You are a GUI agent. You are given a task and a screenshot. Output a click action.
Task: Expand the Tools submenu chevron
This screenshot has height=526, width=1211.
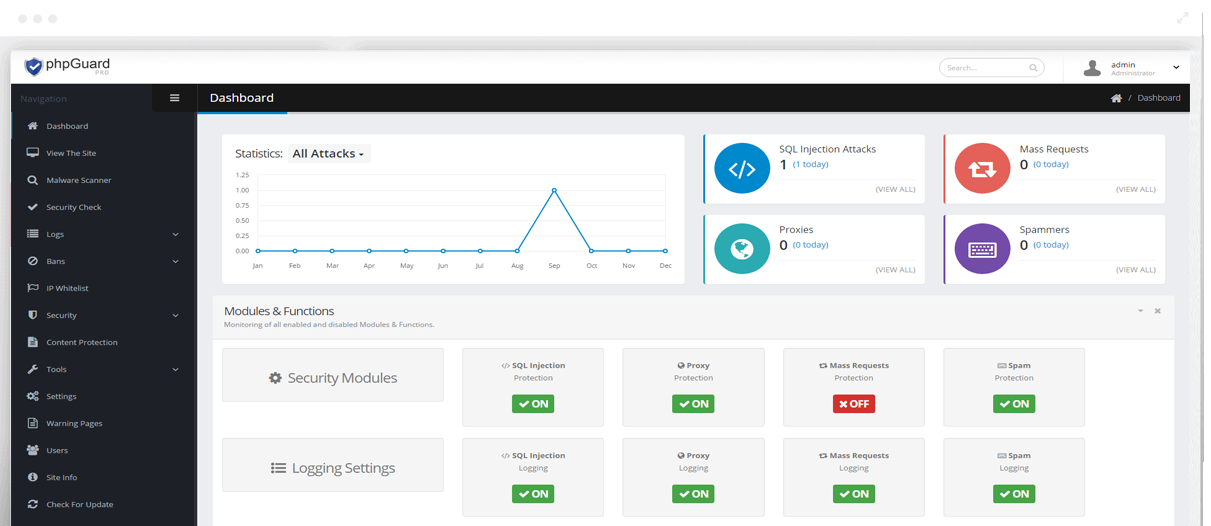pos(176,369)
